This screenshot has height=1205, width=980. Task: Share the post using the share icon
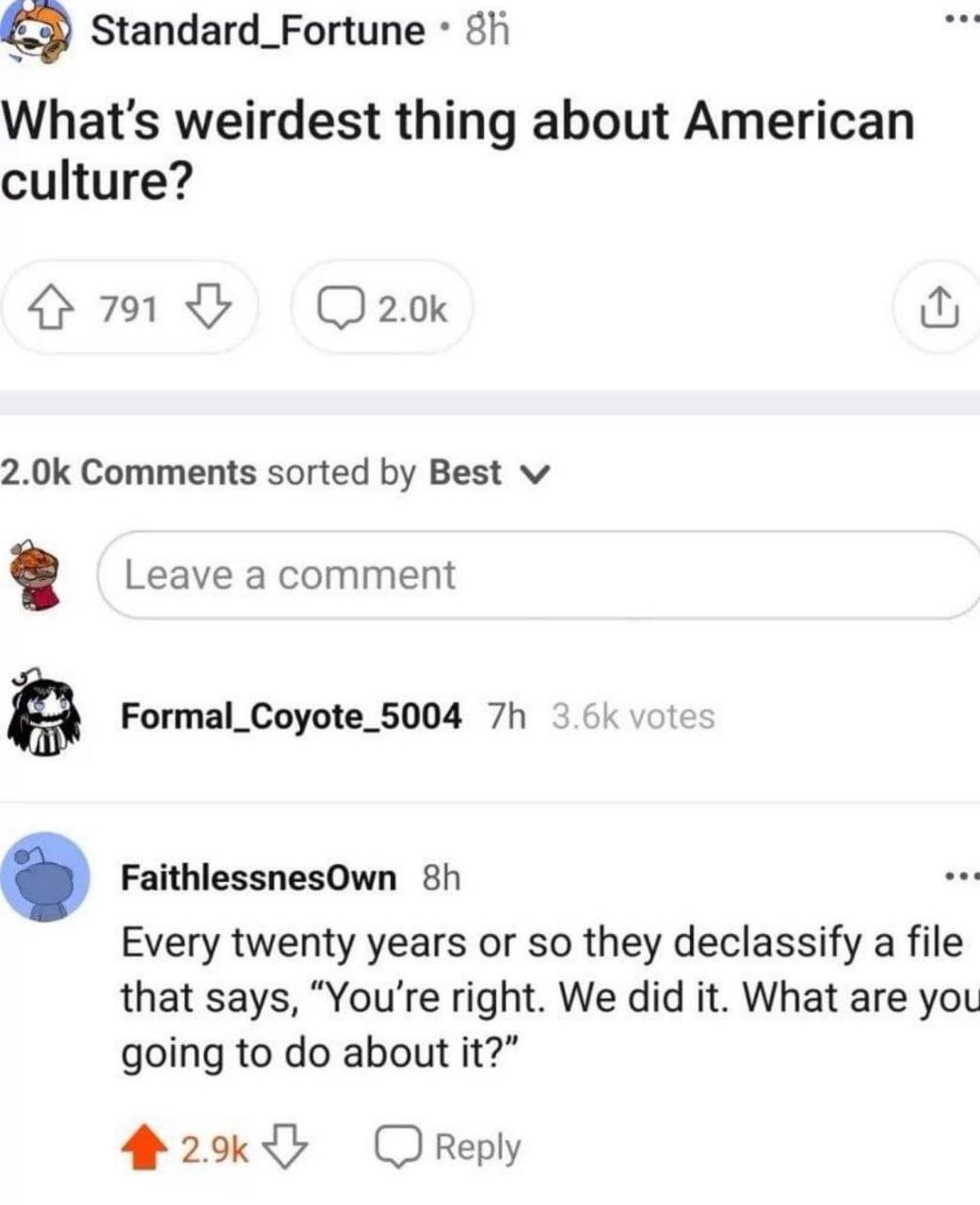(x=939, y=309)
